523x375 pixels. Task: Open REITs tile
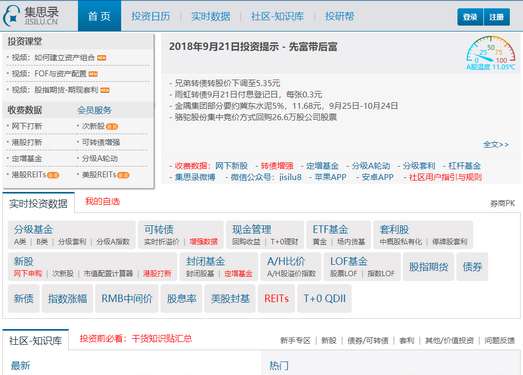point(276,299)
